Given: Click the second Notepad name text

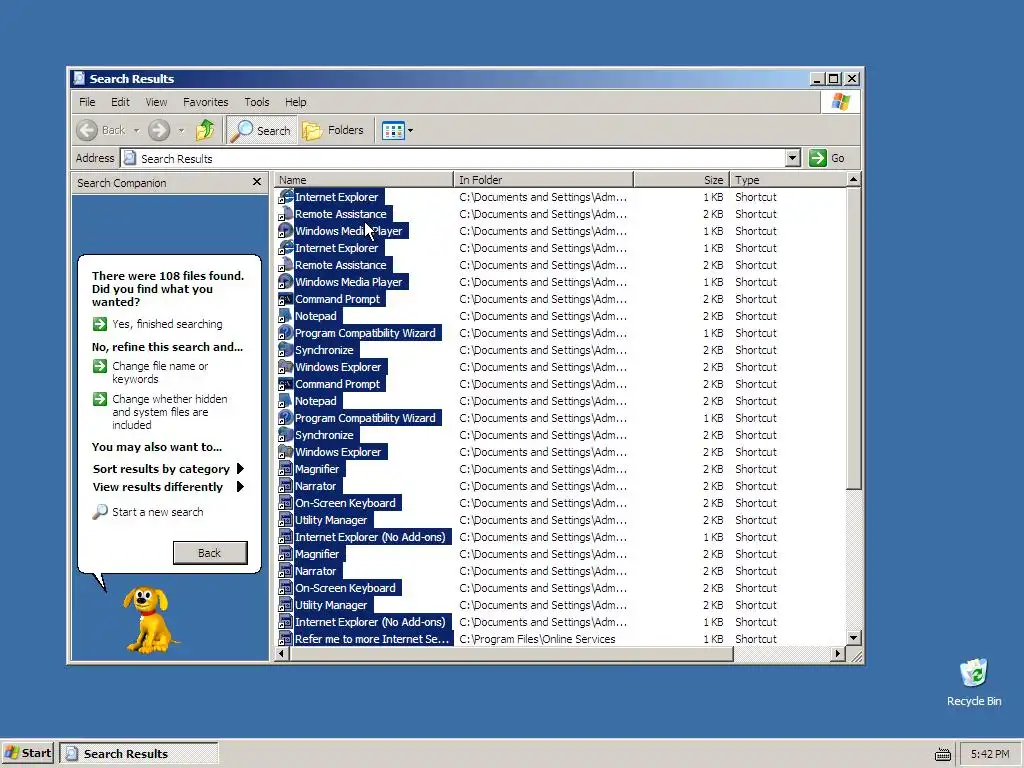Looking at the screenshot, I should point(316,401).
